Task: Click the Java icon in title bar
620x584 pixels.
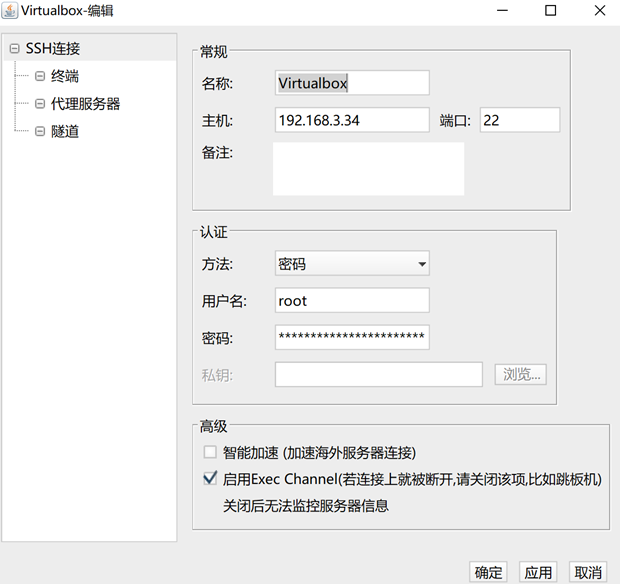Action: [x=10, y=11]
